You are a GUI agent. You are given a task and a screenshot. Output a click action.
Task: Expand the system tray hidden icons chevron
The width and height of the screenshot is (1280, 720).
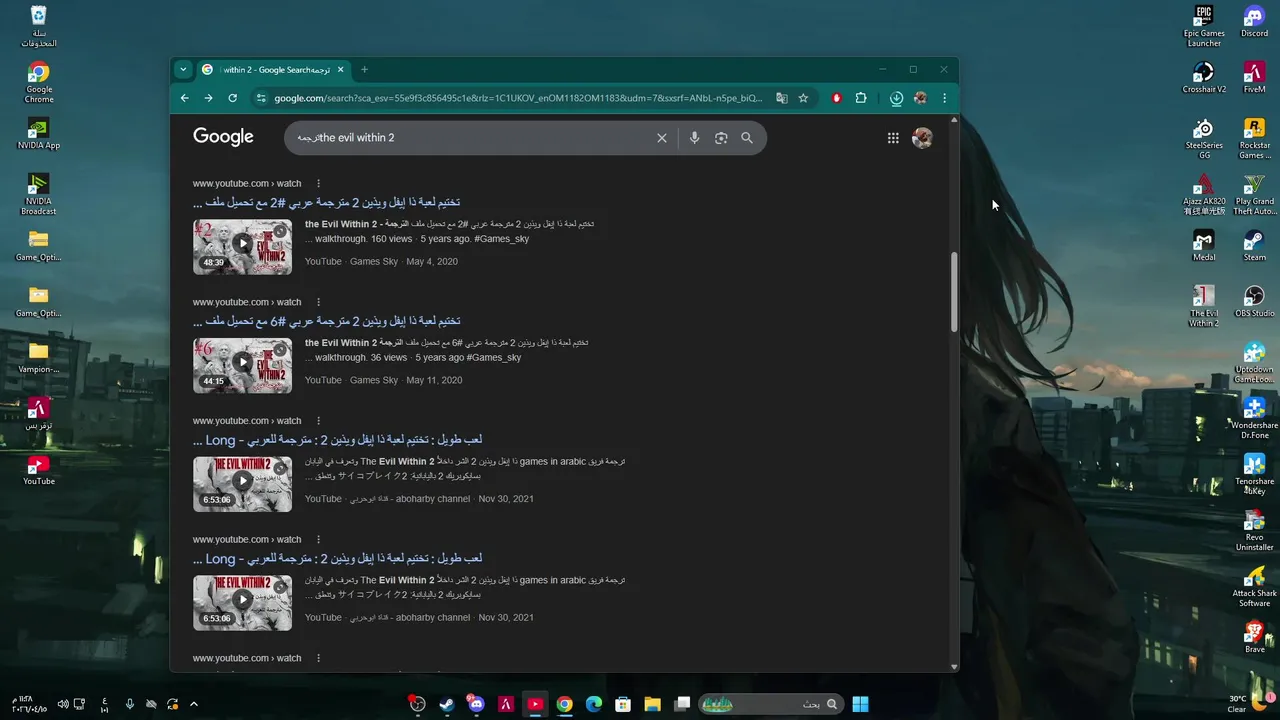194,704
